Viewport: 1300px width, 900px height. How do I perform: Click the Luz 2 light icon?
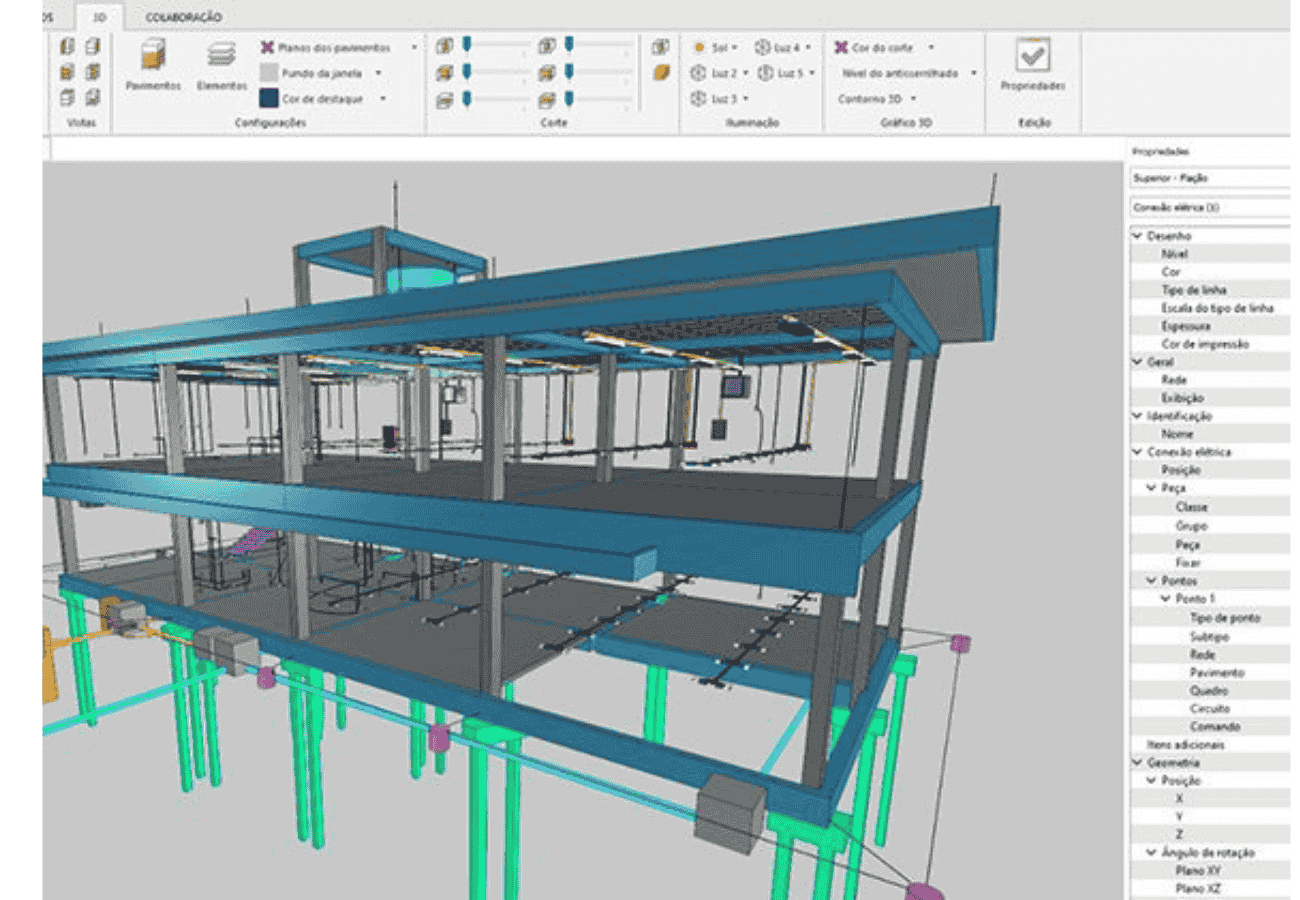(x=699, y=73)
